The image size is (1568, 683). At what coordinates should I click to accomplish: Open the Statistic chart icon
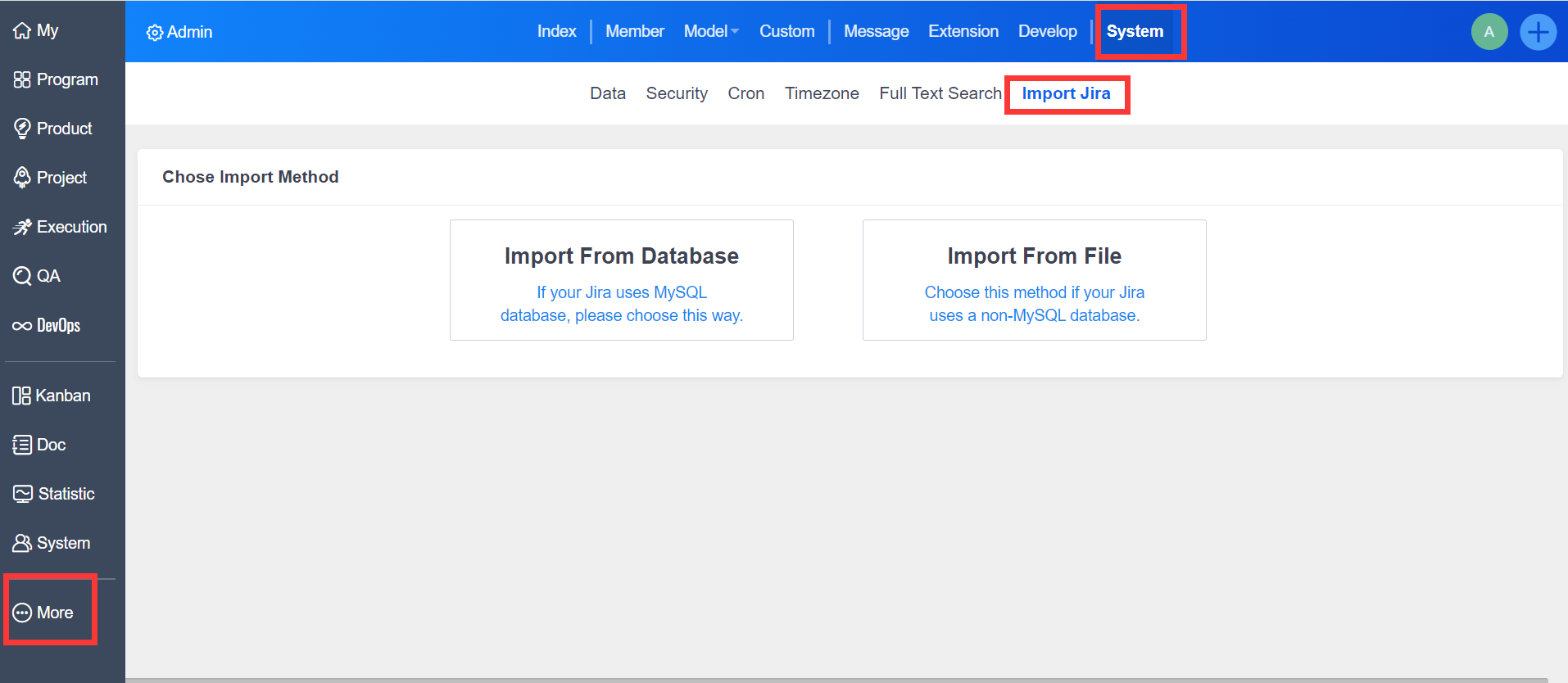point(23,494)
